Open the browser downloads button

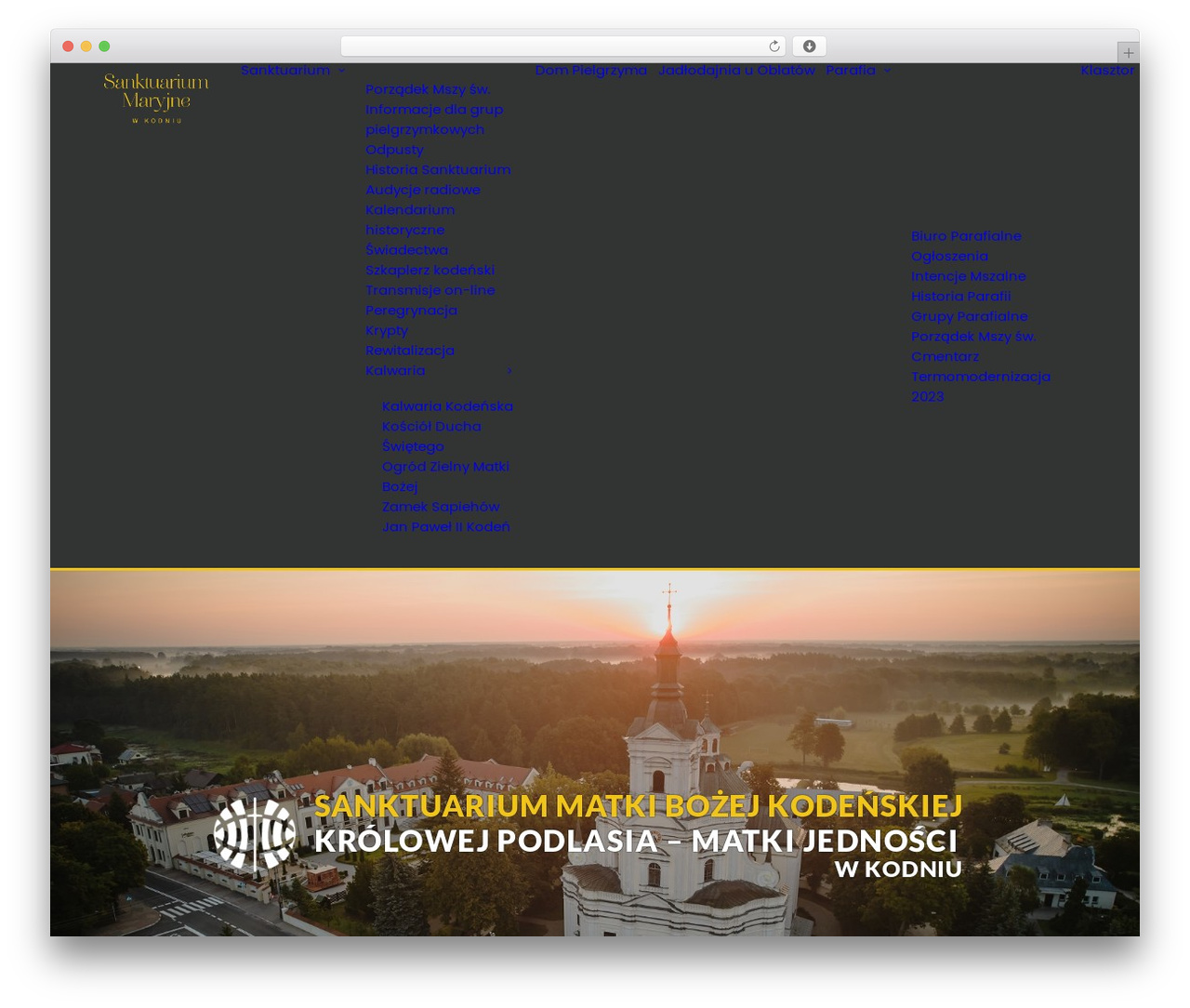coord(809,46)
